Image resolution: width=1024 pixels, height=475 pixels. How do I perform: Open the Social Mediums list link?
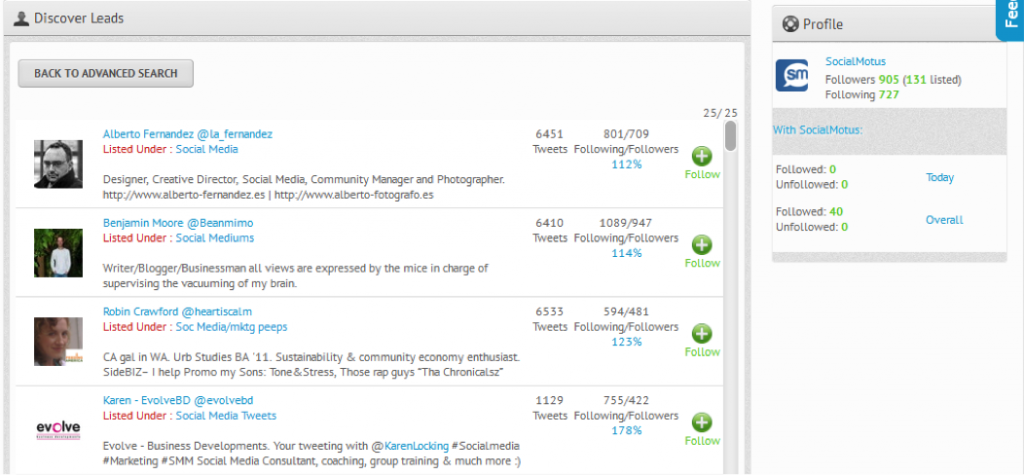tap(214, 238)
